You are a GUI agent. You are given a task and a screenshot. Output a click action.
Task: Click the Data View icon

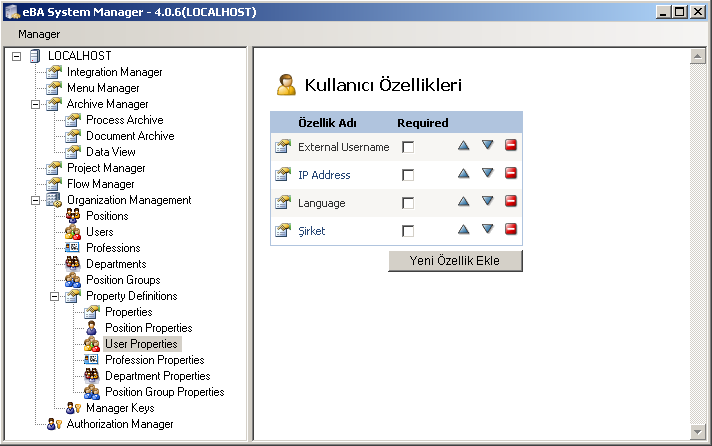click(x=73, y=152)
